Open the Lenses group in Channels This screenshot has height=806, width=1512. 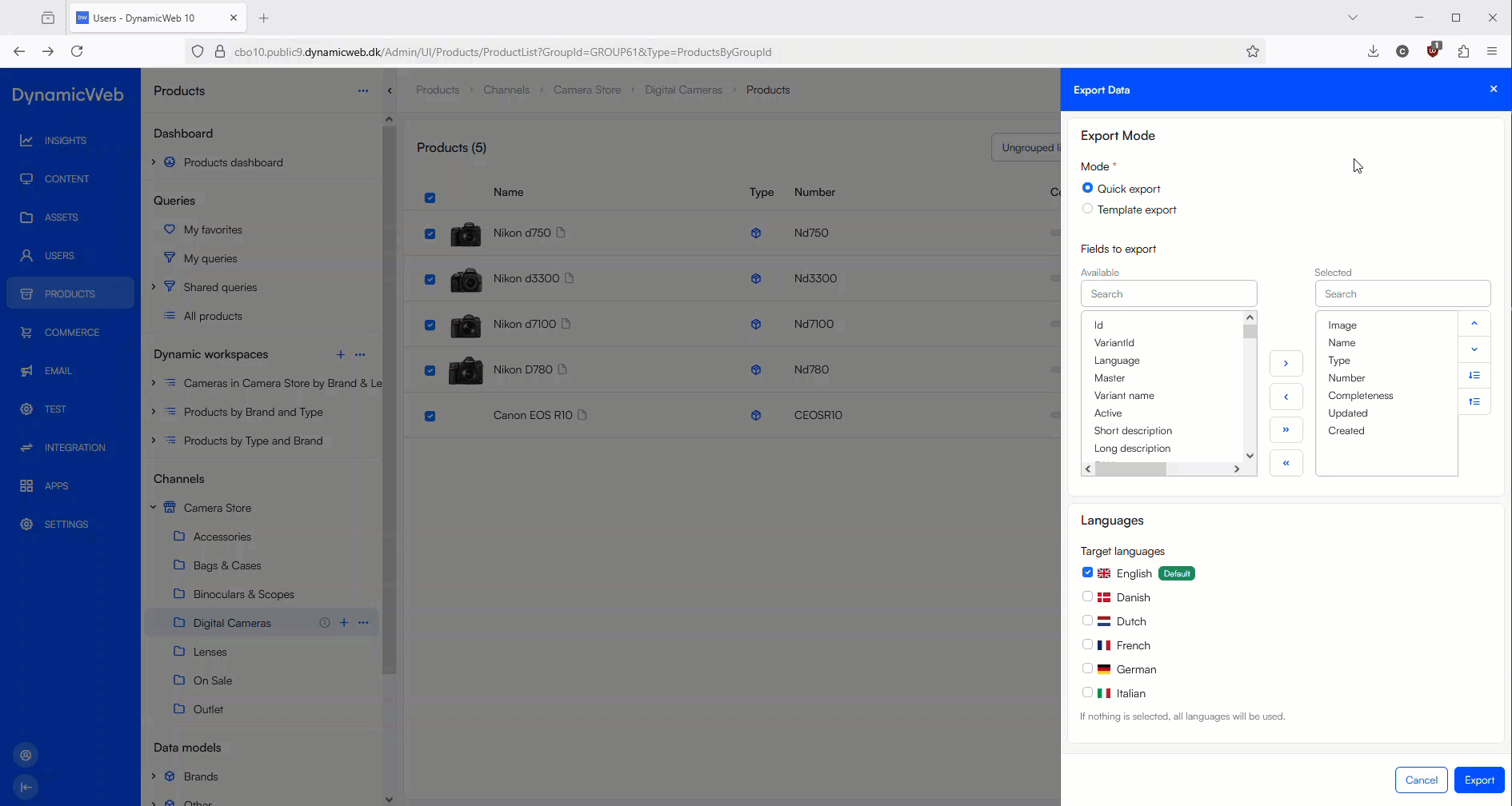click(210, 652)
